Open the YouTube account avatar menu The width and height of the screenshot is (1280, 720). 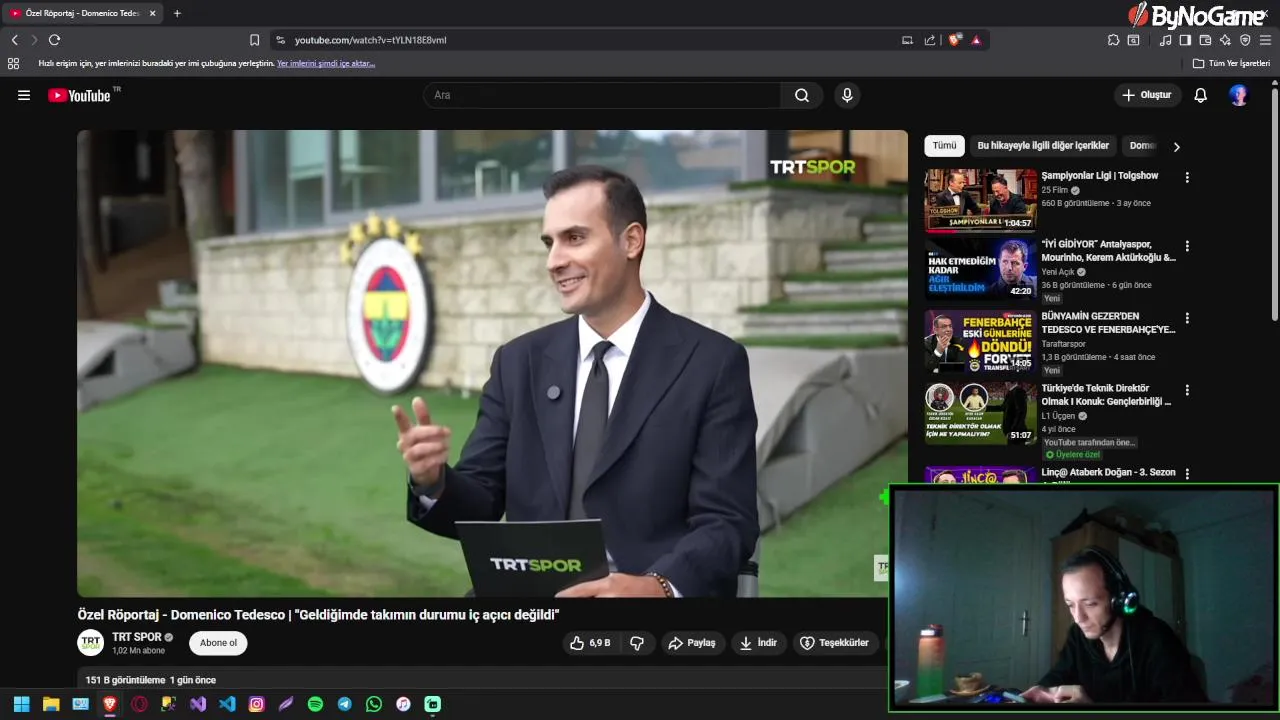[1239, 95]
